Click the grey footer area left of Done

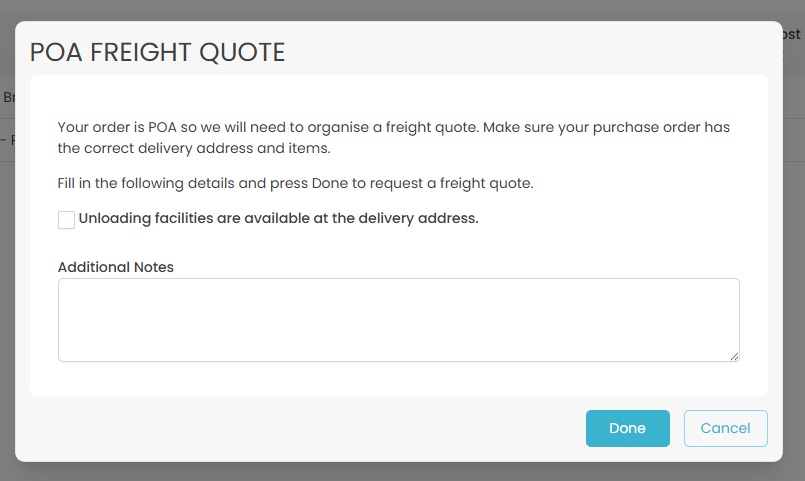[x=300, y=428]
